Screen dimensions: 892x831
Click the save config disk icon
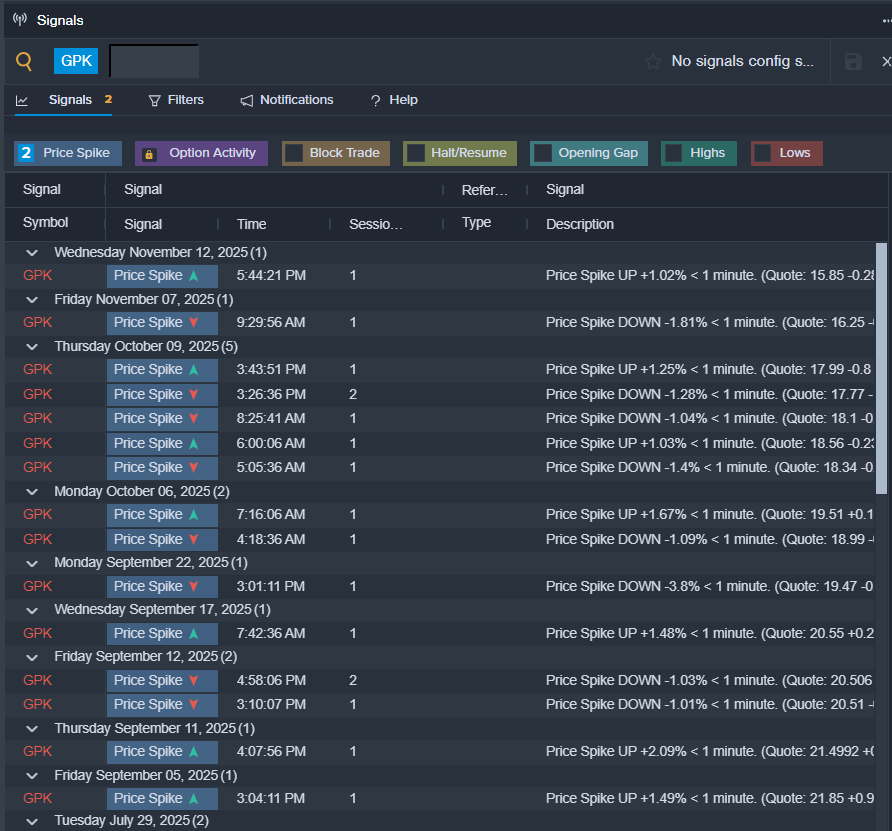point(853,62)
